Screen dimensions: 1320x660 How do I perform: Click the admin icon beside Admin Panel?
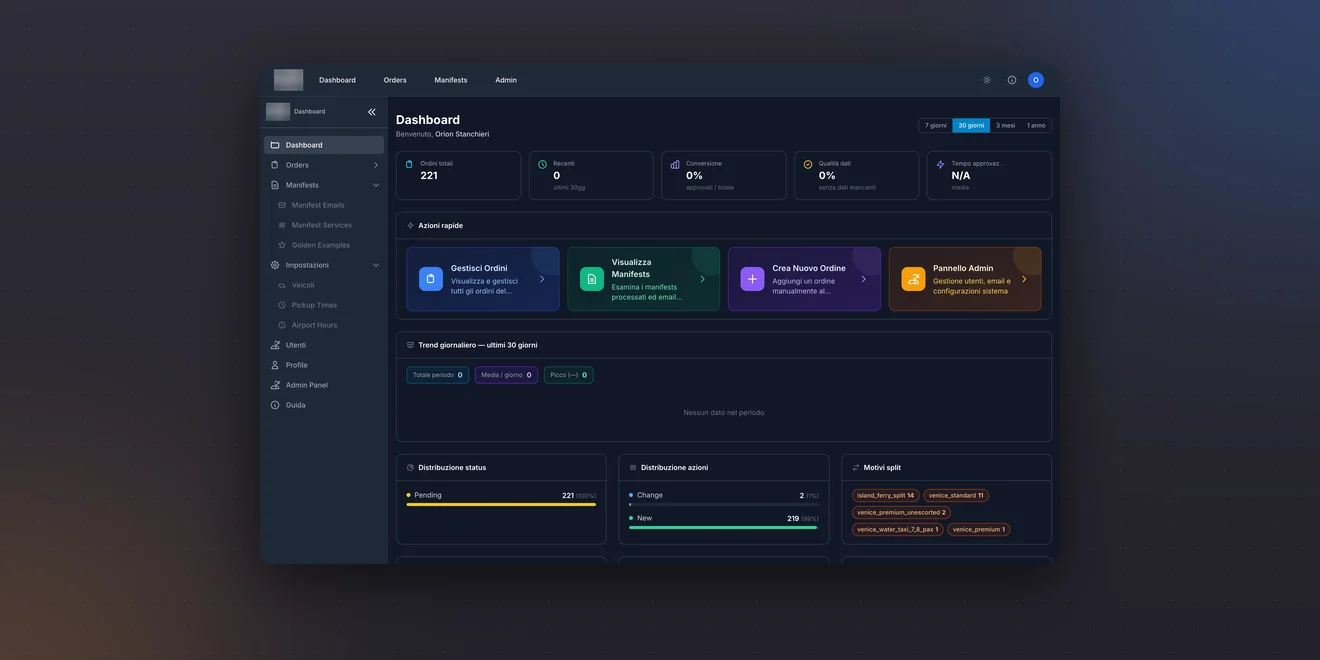click(x=275, y=385)
